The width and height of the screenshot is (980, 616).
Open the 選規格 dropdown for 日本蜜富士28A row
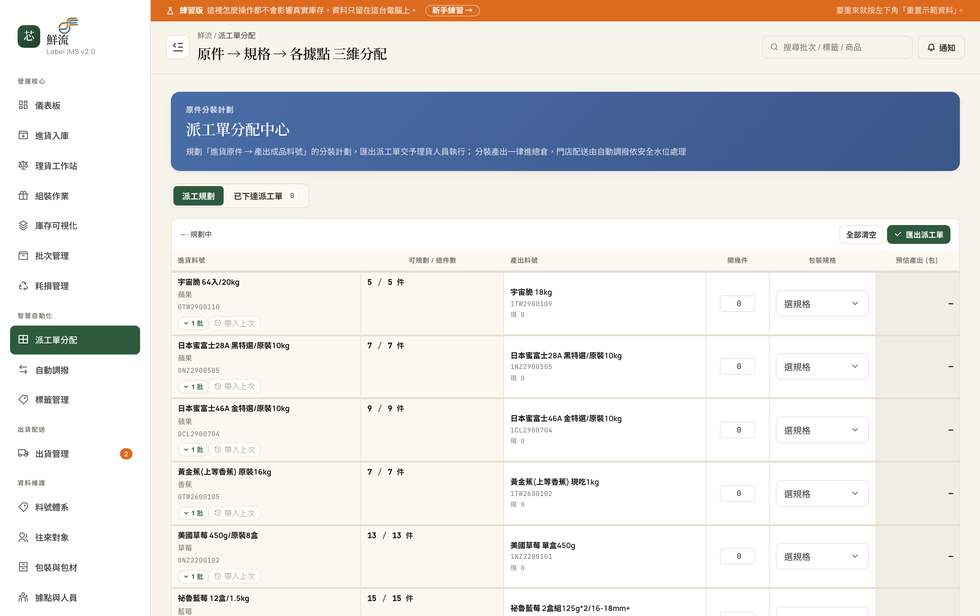pyautogui.click(x=822, y=367)
